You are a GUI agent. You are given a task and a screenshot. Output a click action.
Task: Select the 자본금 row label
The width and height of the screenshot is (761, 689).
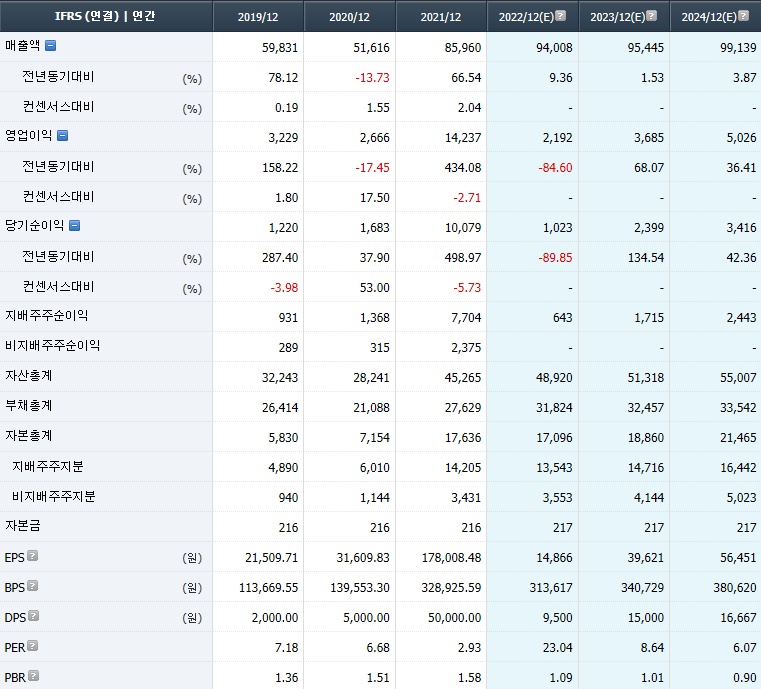point(23,526)
